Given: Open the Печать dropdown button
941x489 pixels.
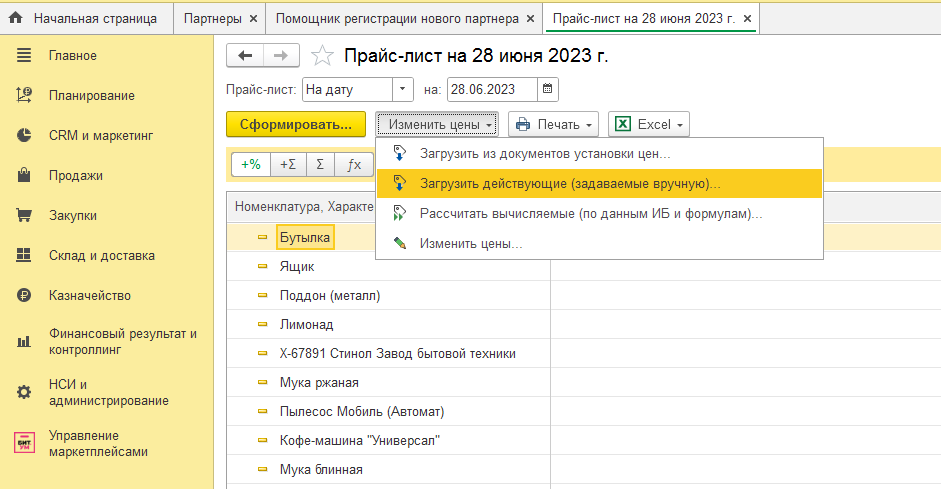Looking at the screenshot, I should [553, 125].
